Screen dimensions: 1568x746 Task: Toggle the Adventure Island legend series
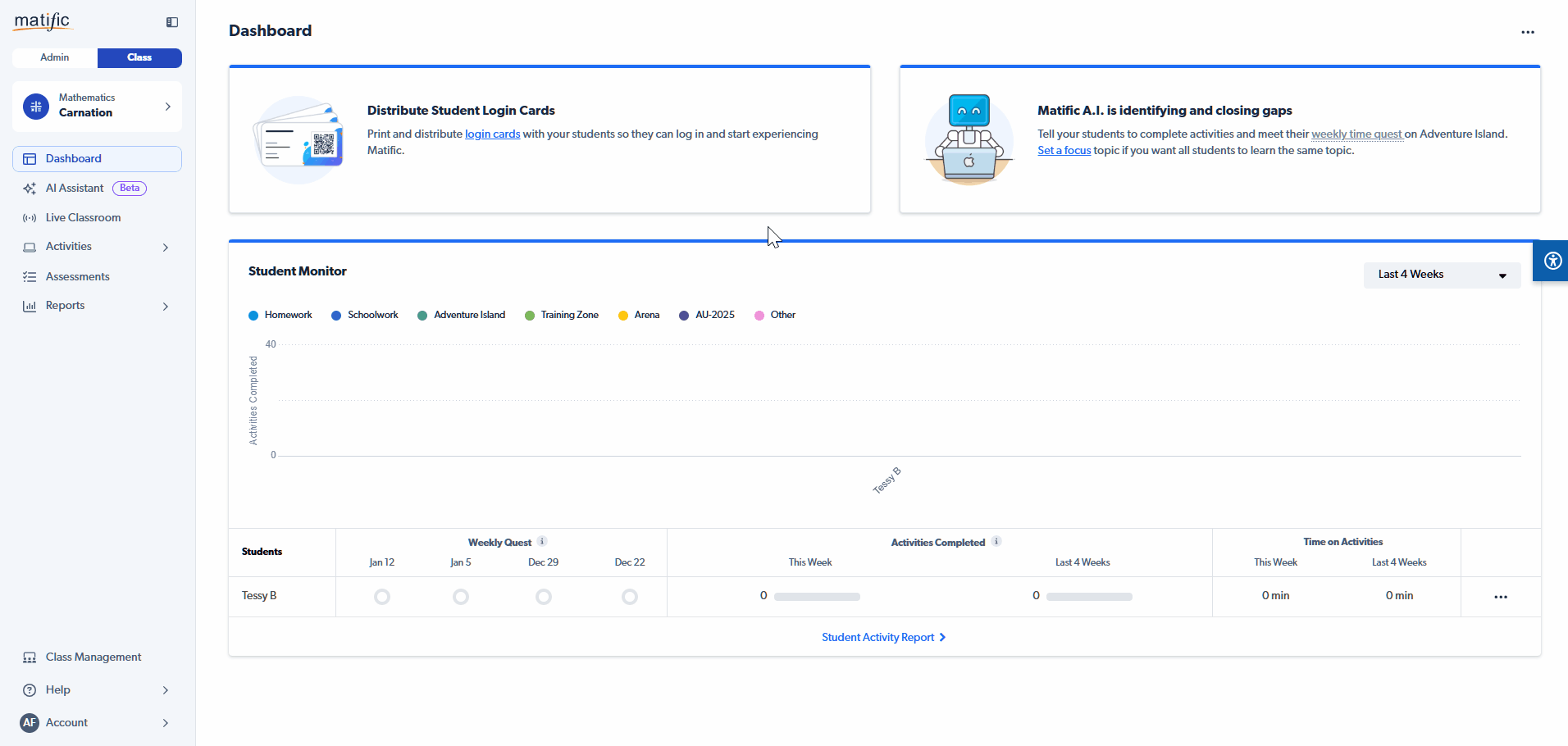[461, 315]
